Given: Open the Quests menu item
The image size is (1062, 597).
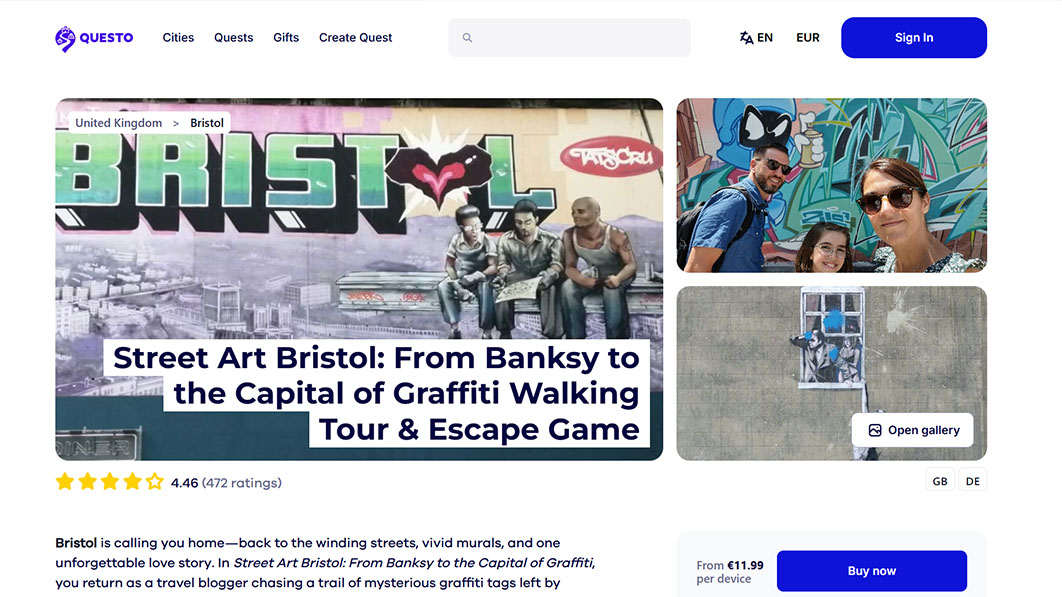Looking at the screenshot, I should pos(234,38).
